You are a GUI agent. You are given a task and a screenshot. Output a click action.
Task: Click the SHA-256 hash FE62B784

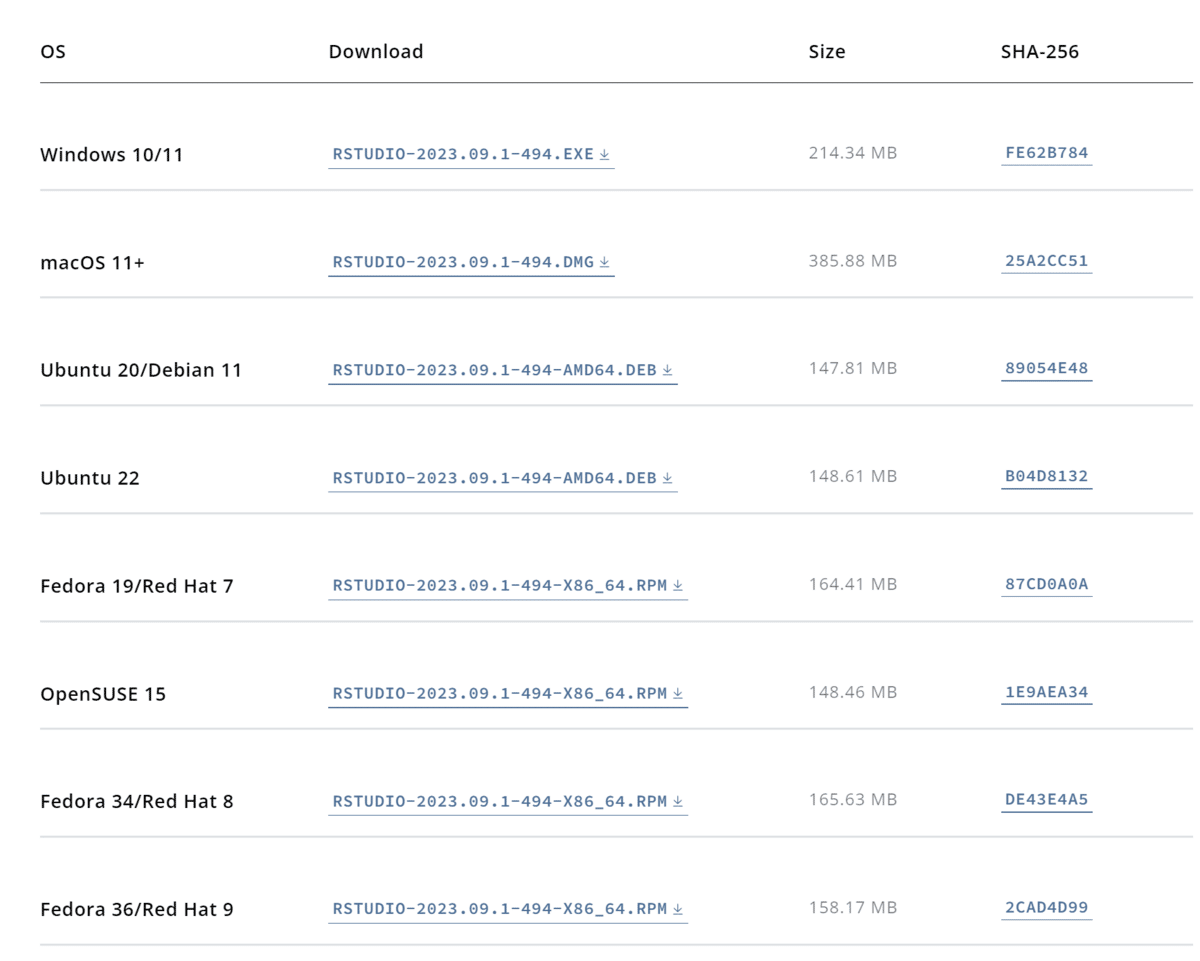(1046, 154)
